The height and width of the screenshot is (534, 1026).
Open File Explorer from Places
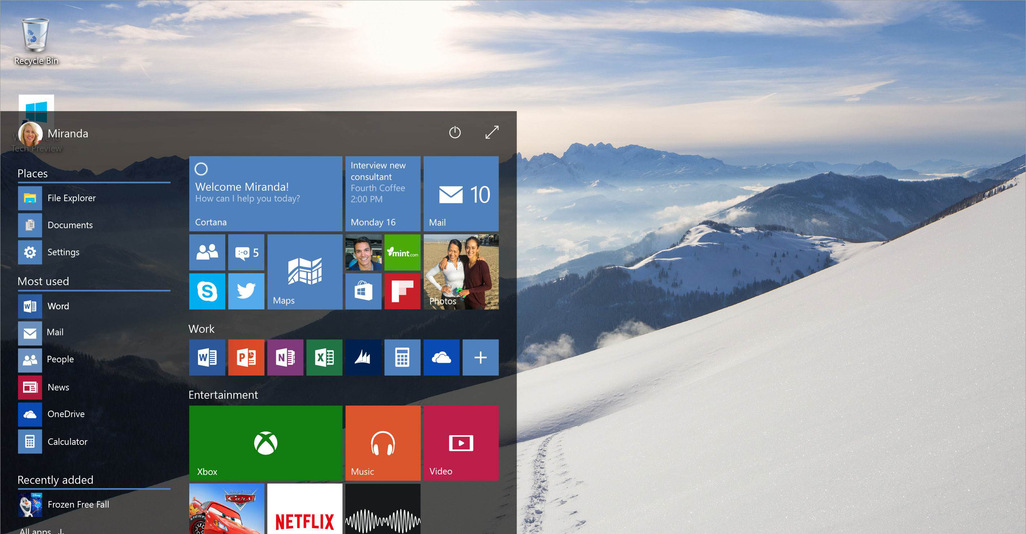(x=70, y=198)
